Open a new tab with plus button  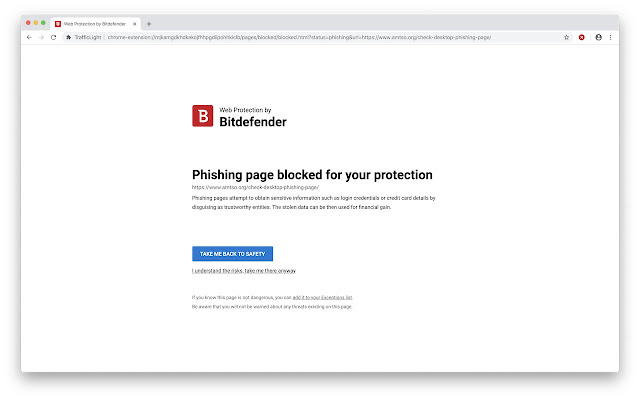(149, 23)
